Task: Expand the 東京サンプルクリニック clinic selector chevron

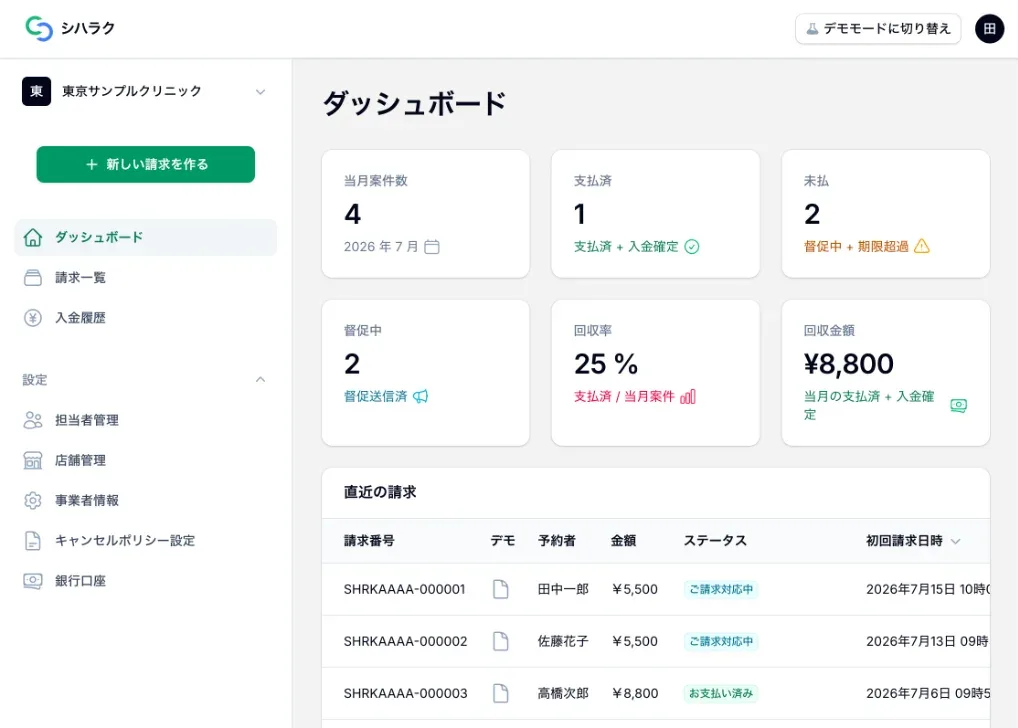Action: coord(260,92)
